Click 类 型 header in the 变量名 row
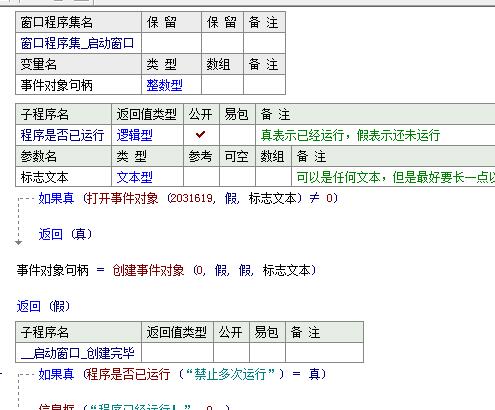 171,64
